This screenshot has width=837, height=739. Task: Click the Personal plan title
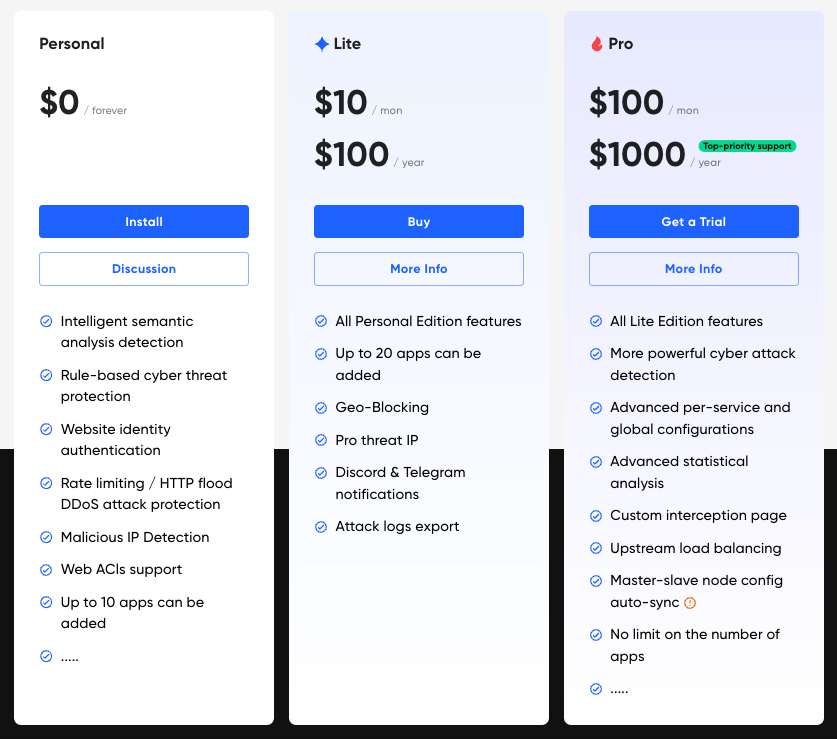[72, 44]
